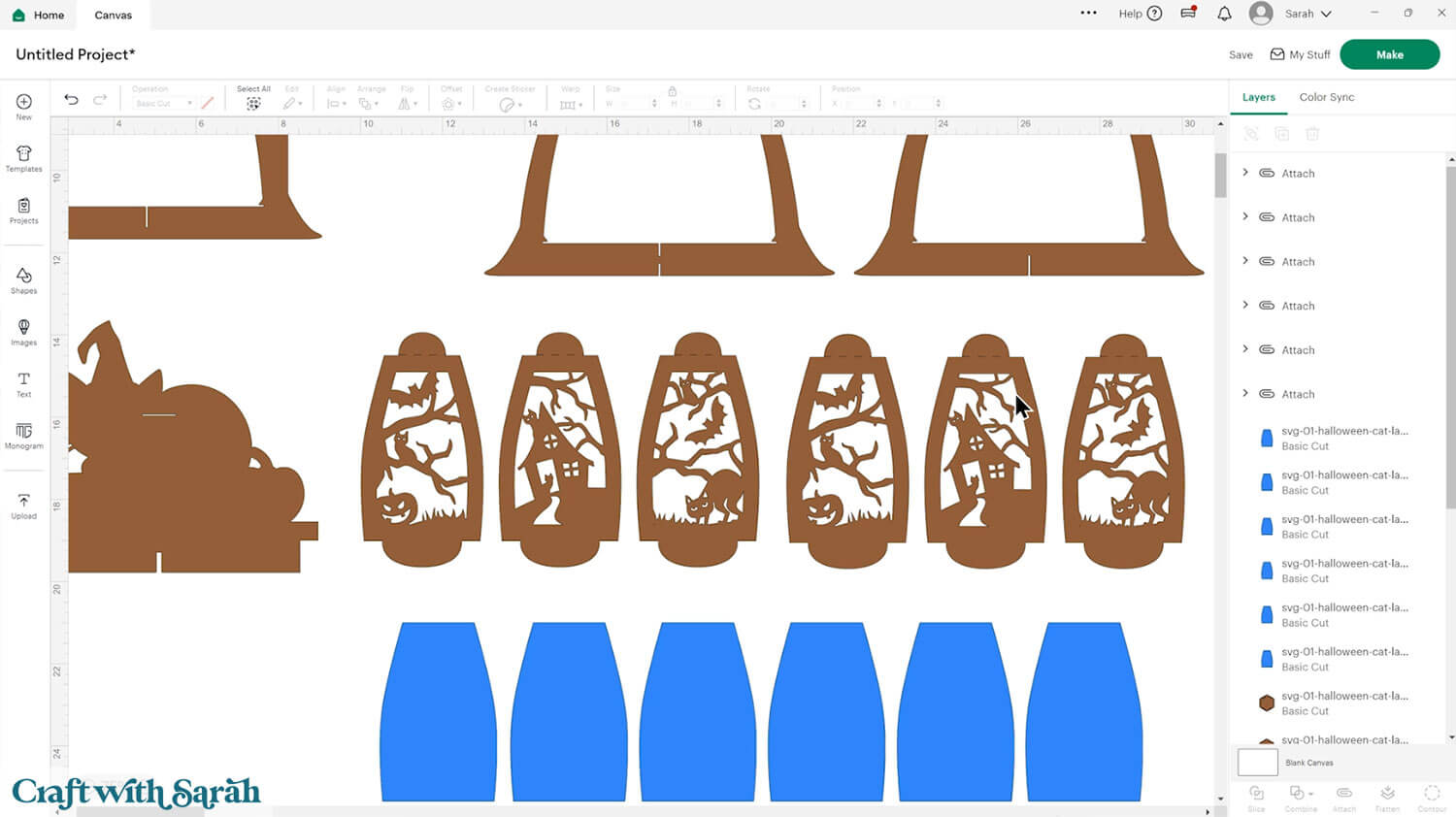Open the messages icon beside Help
1456x817 pixels.
click(x=1188, y=13)
